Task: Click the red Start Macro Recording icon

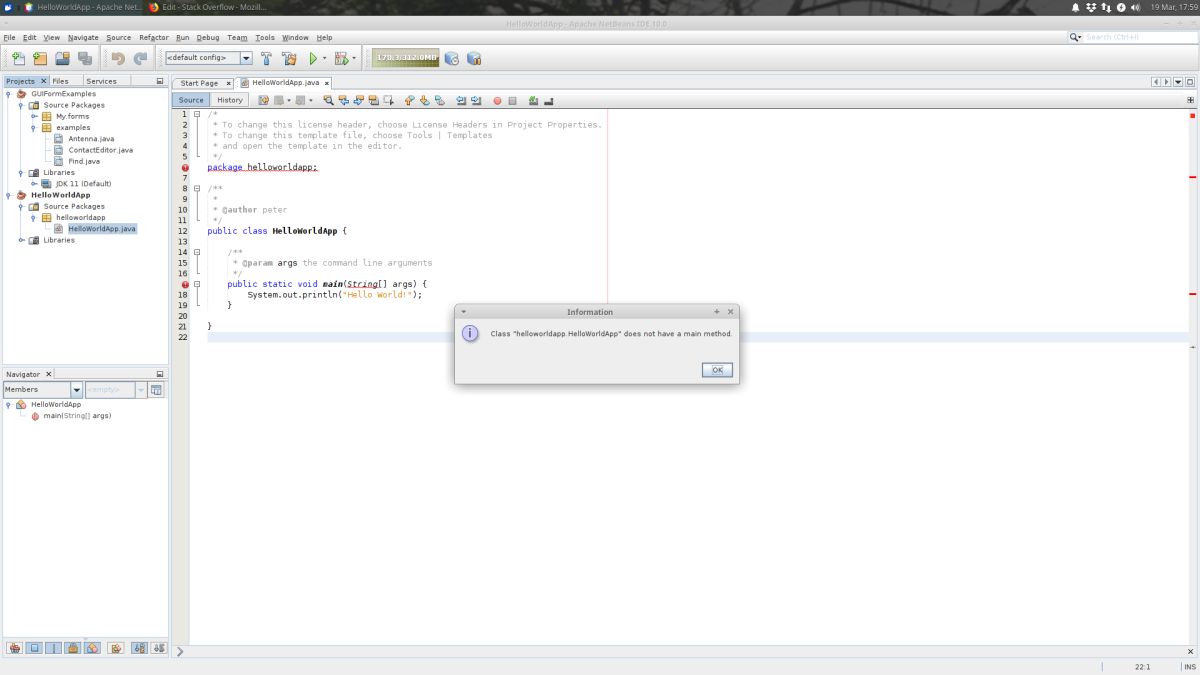Action: coord(497,100)
